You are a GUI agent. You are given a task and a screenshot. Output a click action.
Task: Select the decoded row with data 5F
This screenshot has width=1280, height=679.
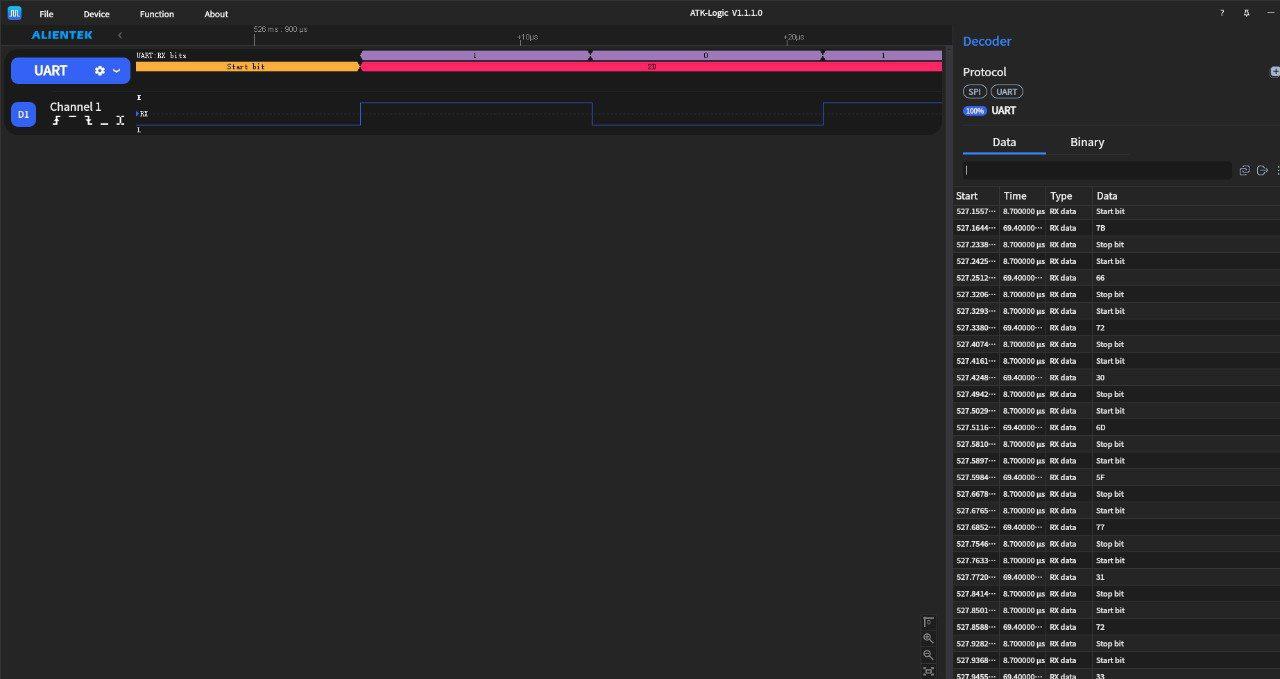click(1116, 477)
